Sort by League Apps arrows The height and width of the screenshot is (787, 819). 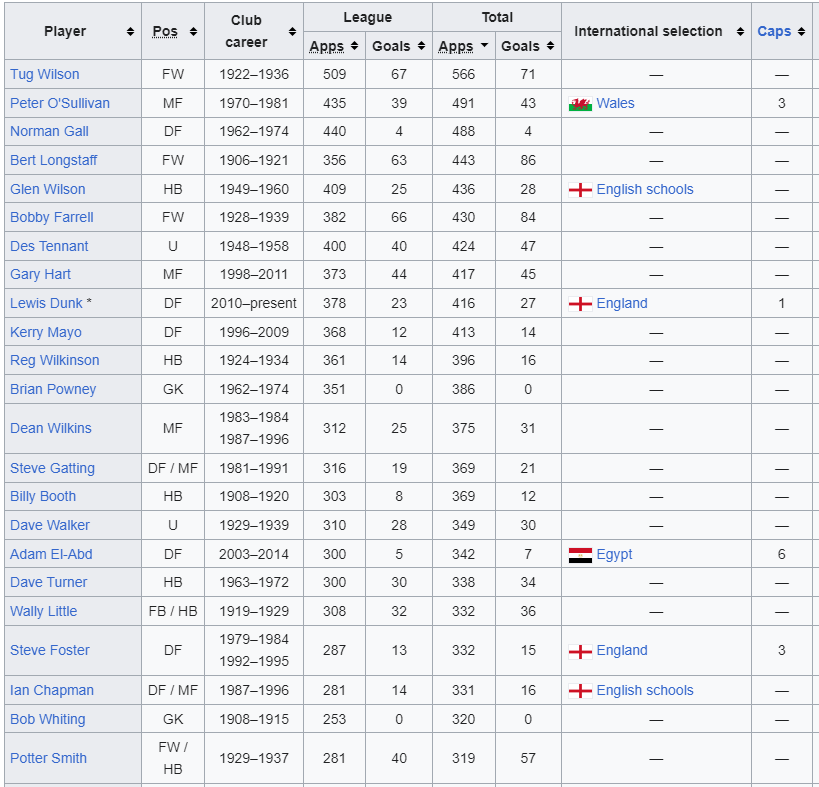point(355,46)
